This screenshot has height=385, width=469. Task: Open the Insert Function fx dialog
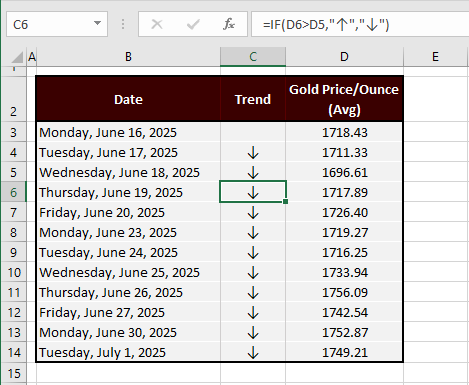[229, 24]
